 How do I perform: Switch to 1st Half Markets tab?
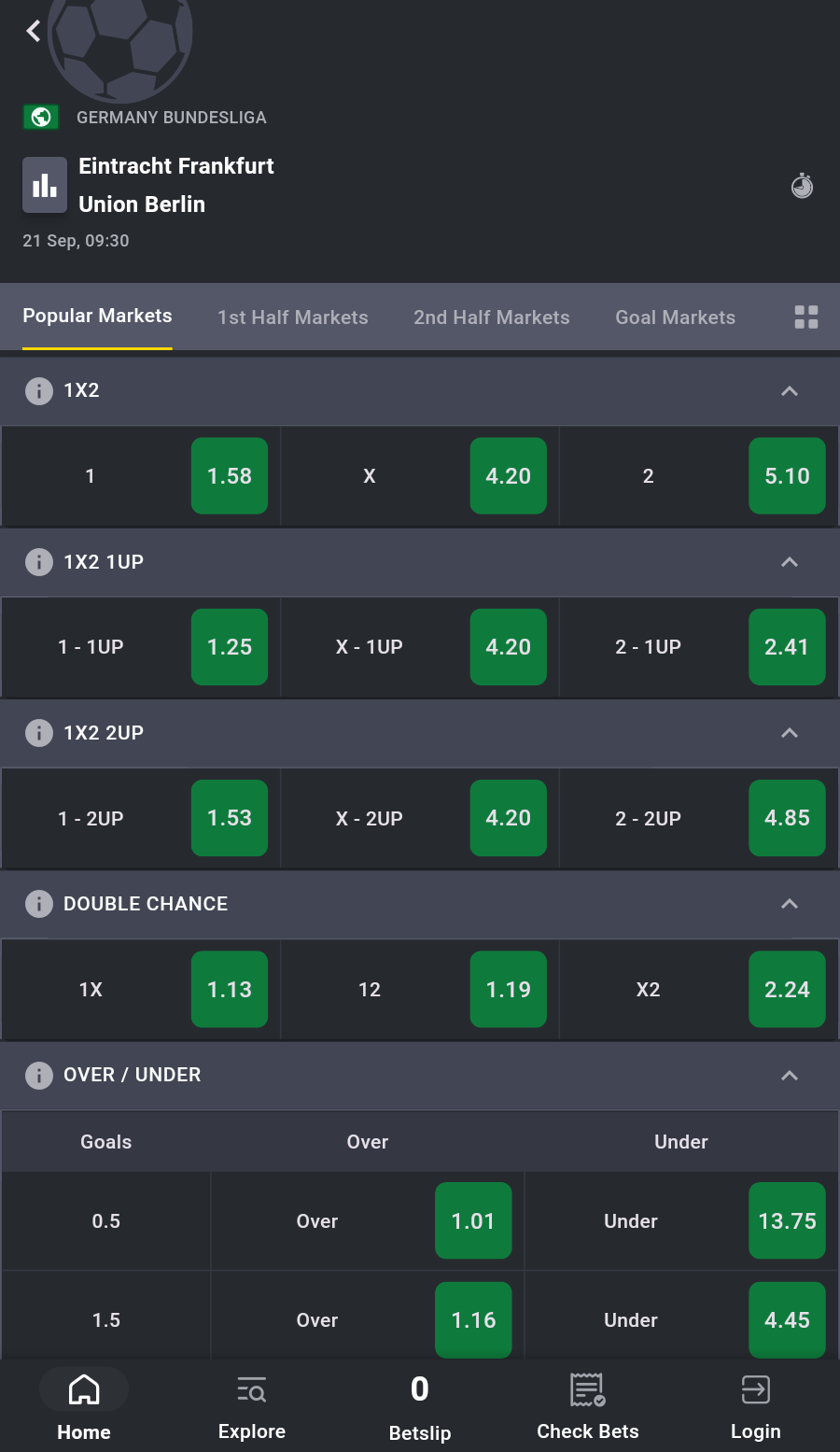293,317
